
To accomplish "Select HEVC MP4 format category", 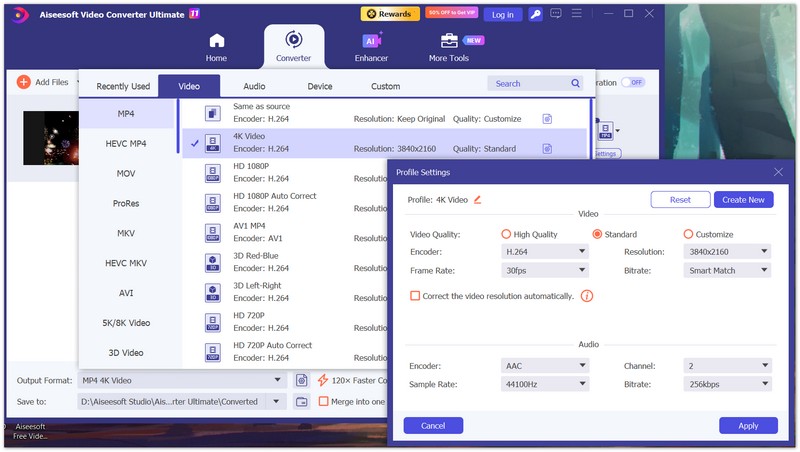I will click(x=126, y=144).
